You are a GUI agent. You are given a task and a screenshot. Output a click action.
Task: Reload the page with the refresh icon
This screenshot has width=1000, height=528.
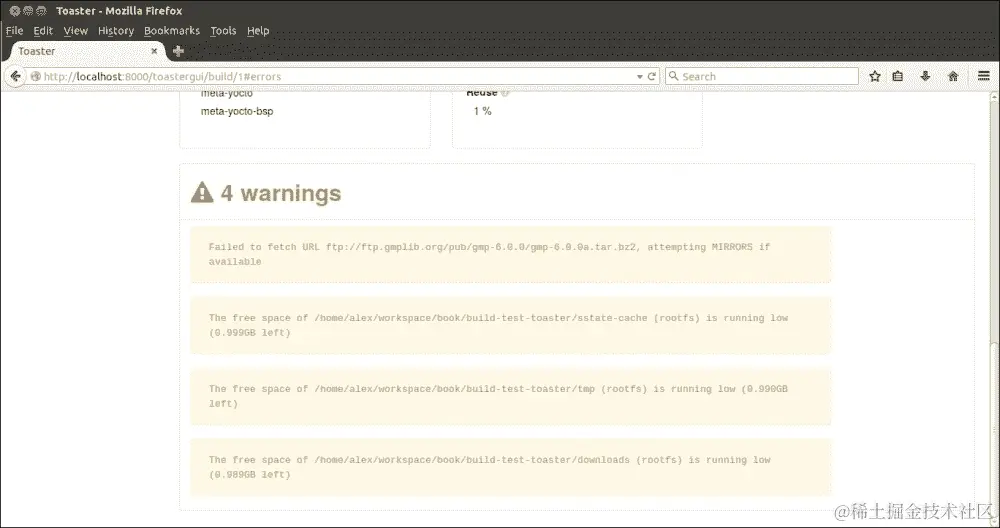(x=652, y=77)
